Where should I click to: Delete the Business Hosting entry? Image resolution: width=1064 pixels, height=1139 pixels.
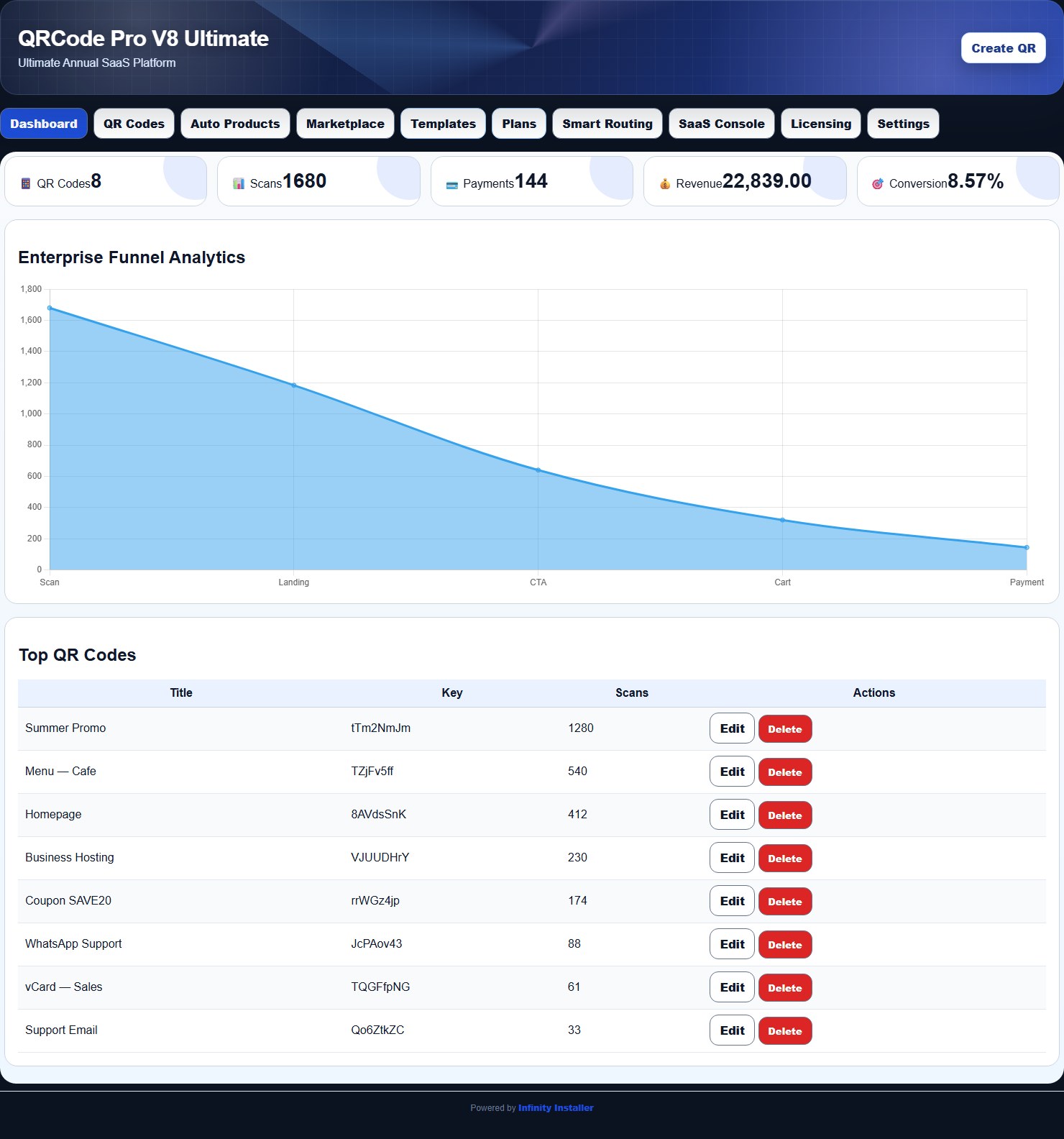(785, 859)
